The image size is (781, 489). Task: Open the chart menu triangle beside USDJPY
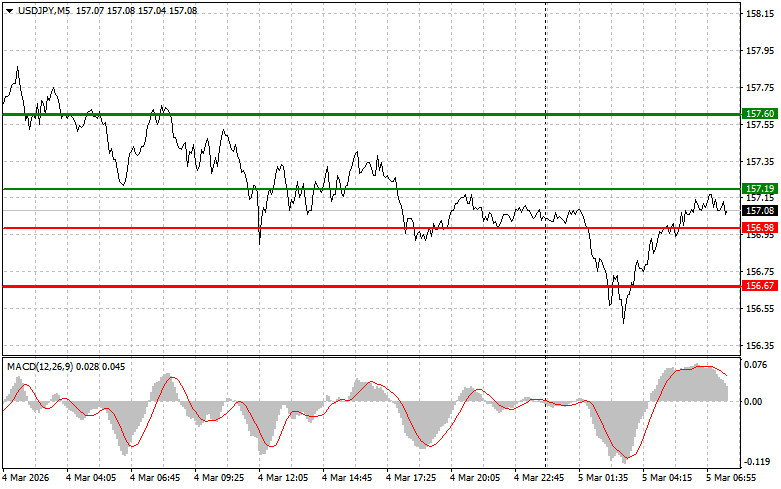tap(9, 11)
